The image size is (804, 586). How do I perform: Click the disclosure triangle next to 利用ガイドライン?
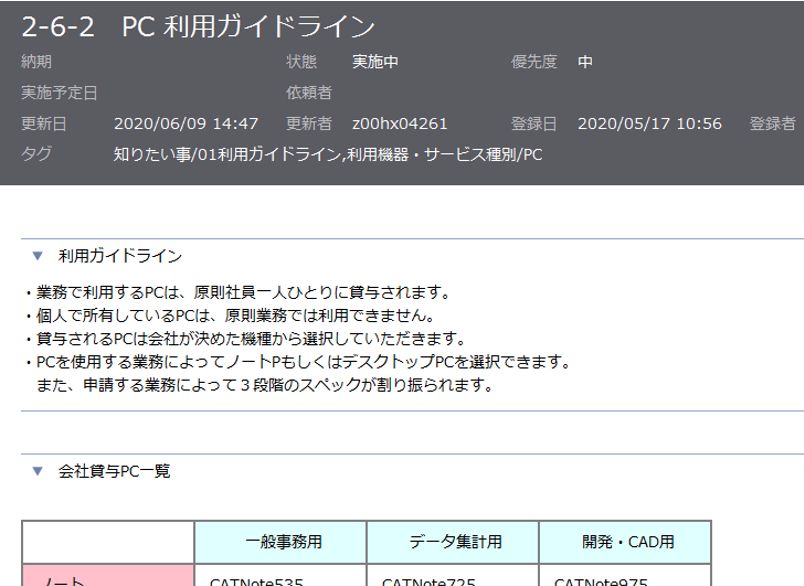point(36,253)
